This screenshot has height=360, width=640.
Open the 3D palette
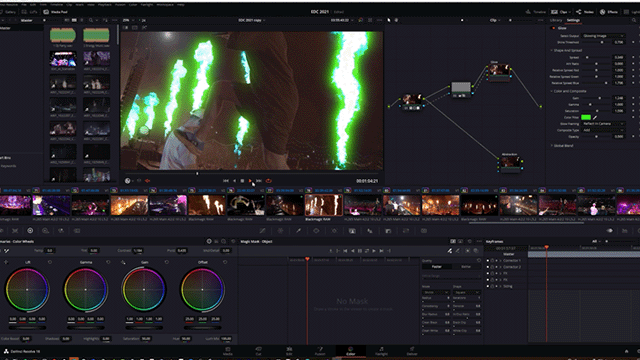pos(424,231)
